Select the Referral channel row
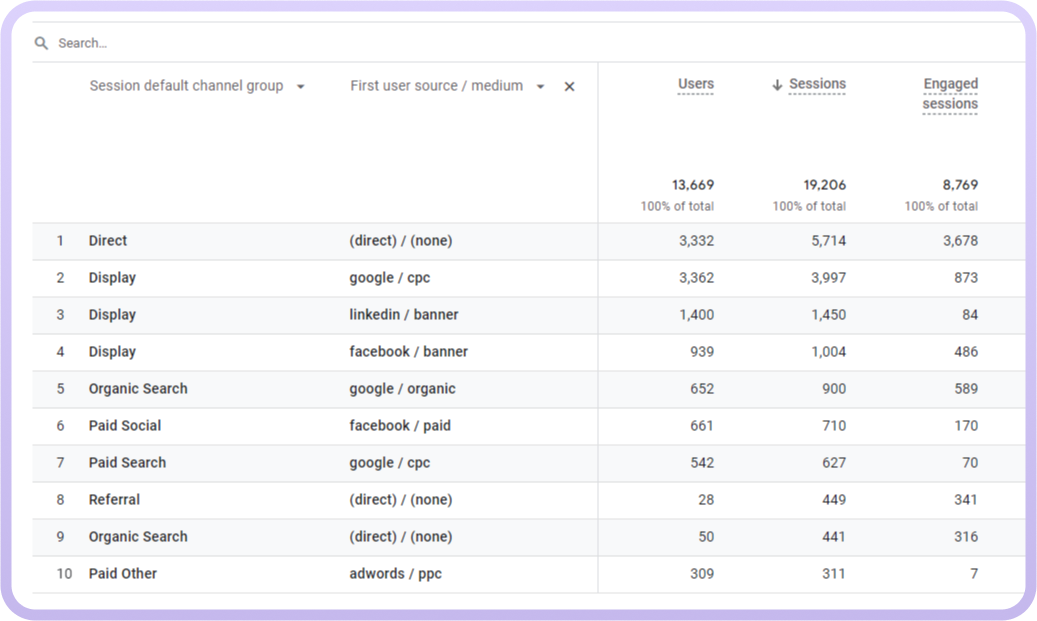The width and height of the screenshot is (1037, 621). (x=114, y=500)
